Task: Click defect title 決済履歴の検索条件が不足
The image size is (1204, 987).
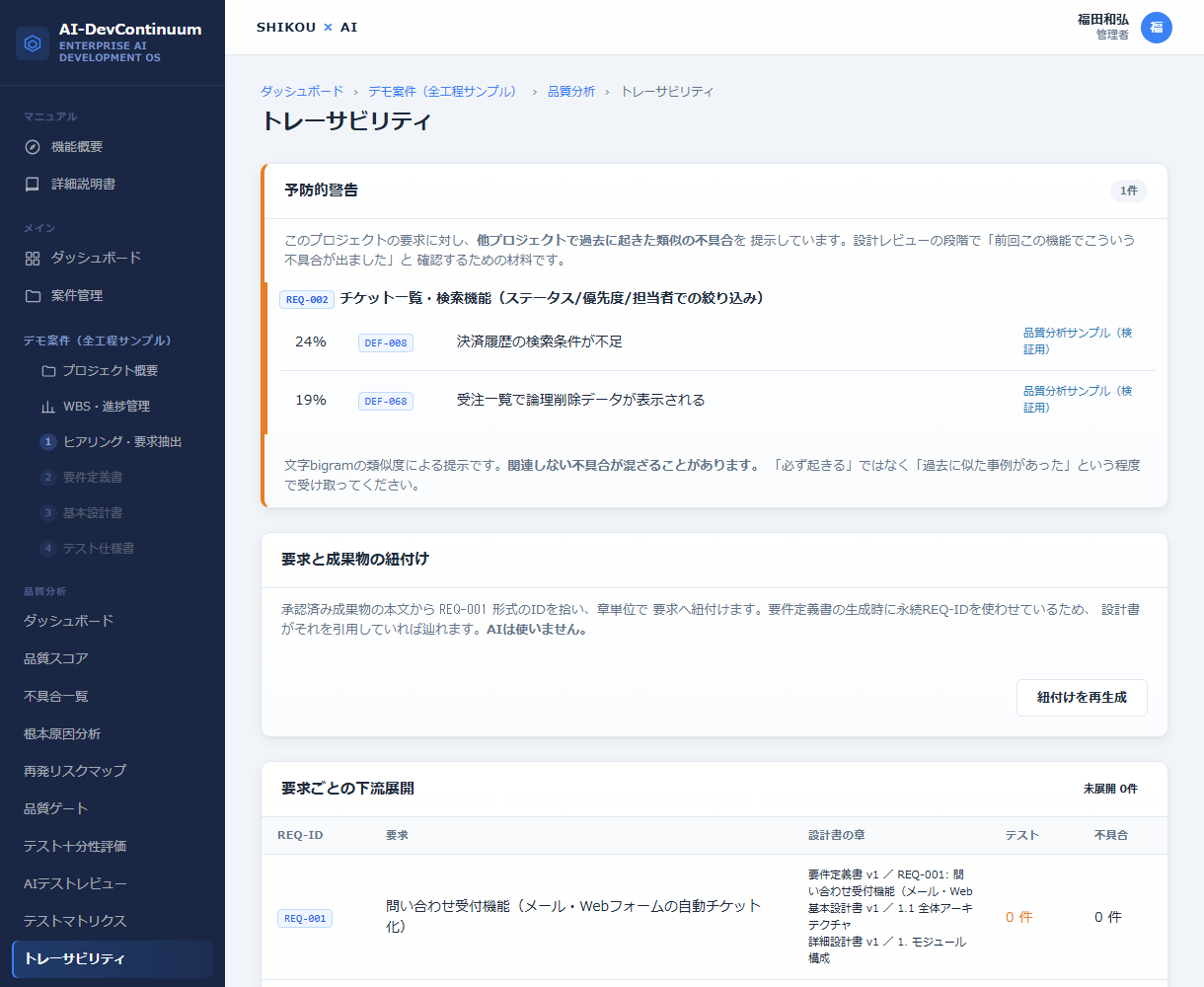Action: point(540,342)
